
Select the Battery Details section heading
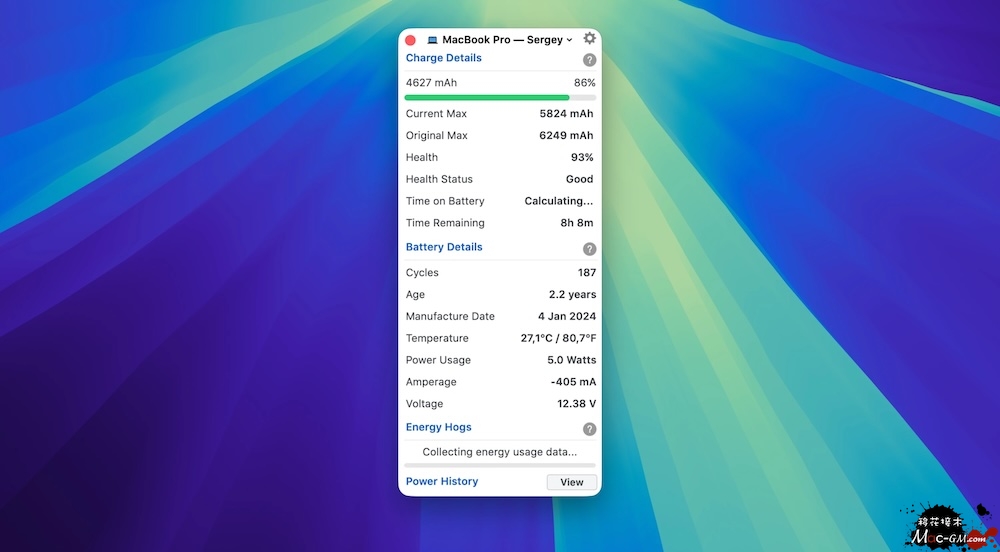click(444, 247)
